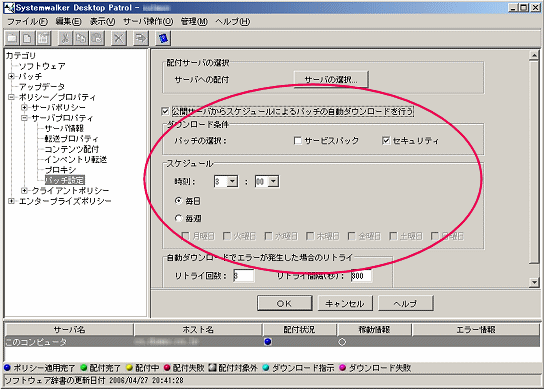Check the サービスパック checkbox
This screenshot has height=389, width=544.
[x=297, y=141]
